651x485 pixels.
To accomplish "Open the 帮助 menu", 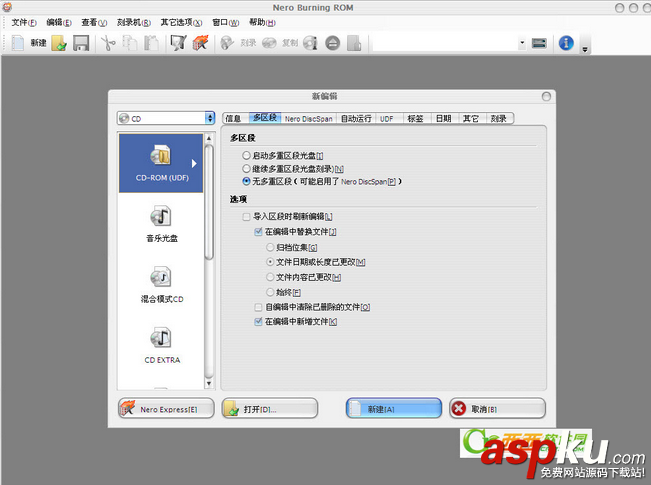I will click(262, 22).
